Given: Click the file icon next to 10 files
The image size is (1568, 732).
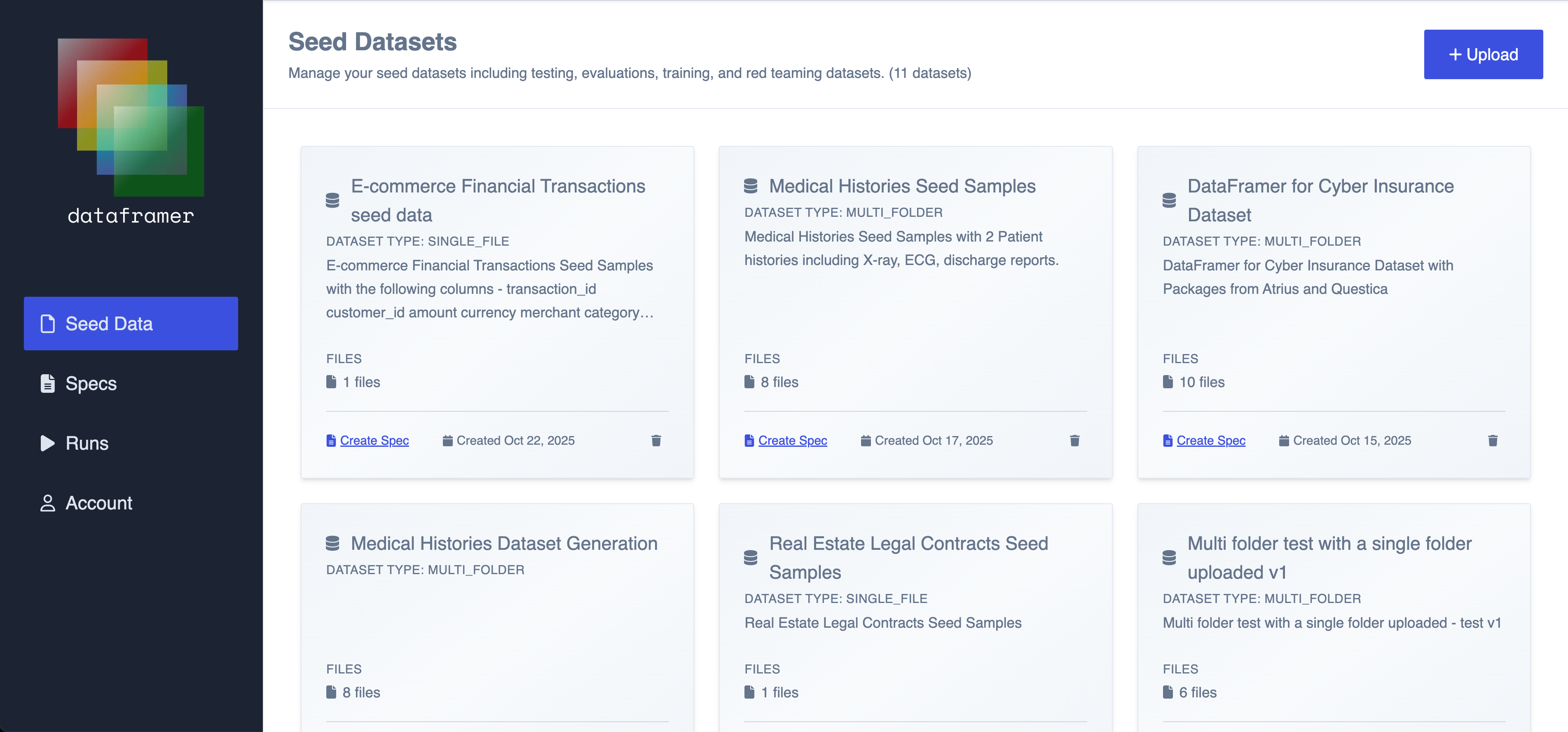Looking at the screenshot, I should tap(1168, 382).
